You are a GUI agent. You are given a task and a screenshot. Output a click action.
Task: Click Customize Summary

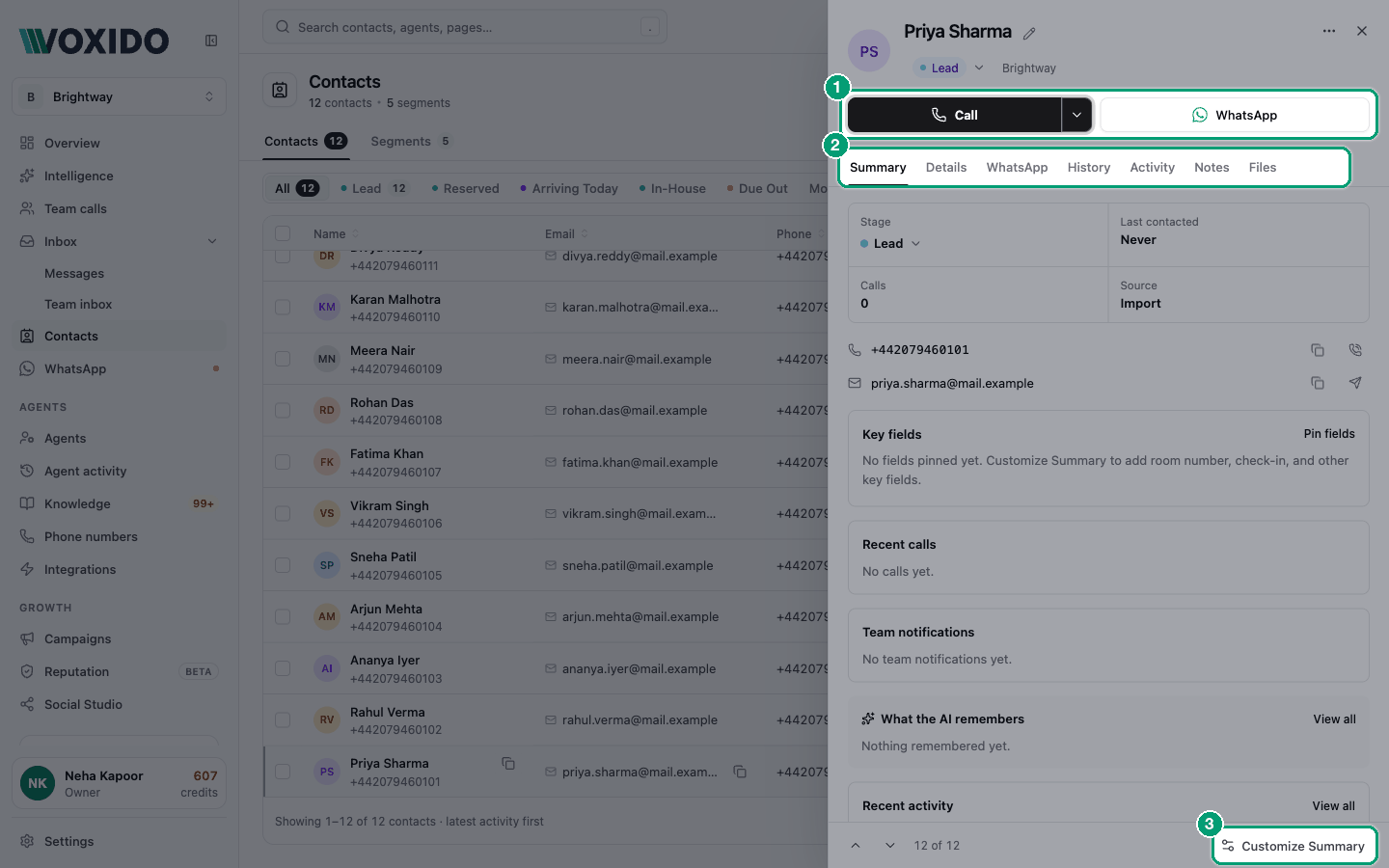pyautogui.click(x=1294, y=846)
